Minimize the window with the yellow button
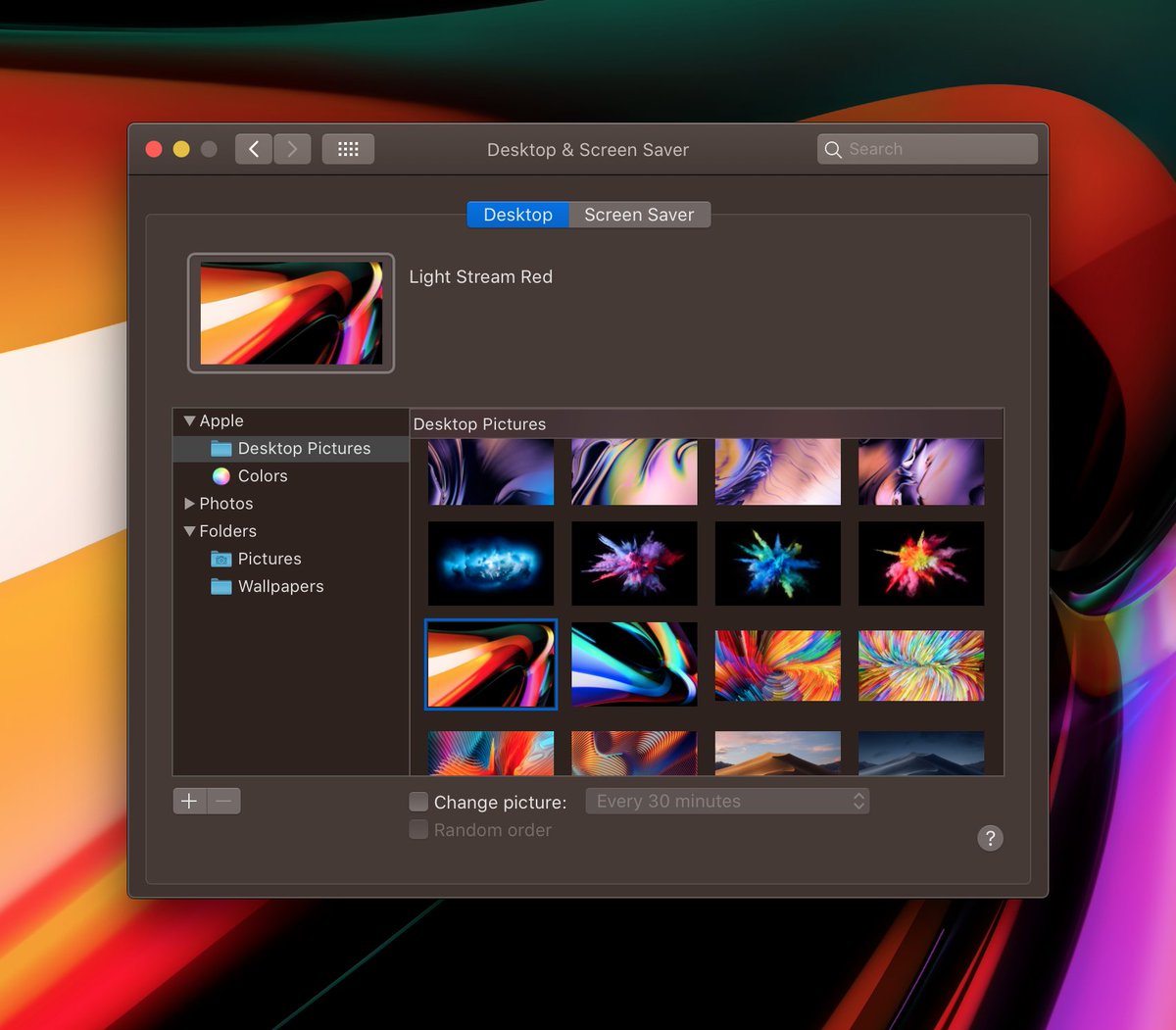 point(181,149)
